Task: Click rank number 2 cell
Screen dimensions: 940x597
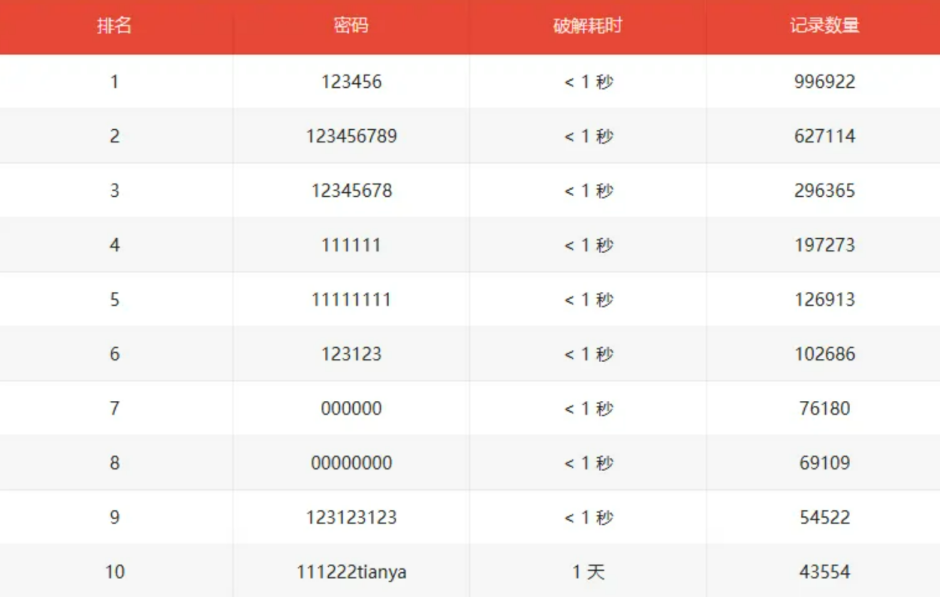Action: point(115,136)
